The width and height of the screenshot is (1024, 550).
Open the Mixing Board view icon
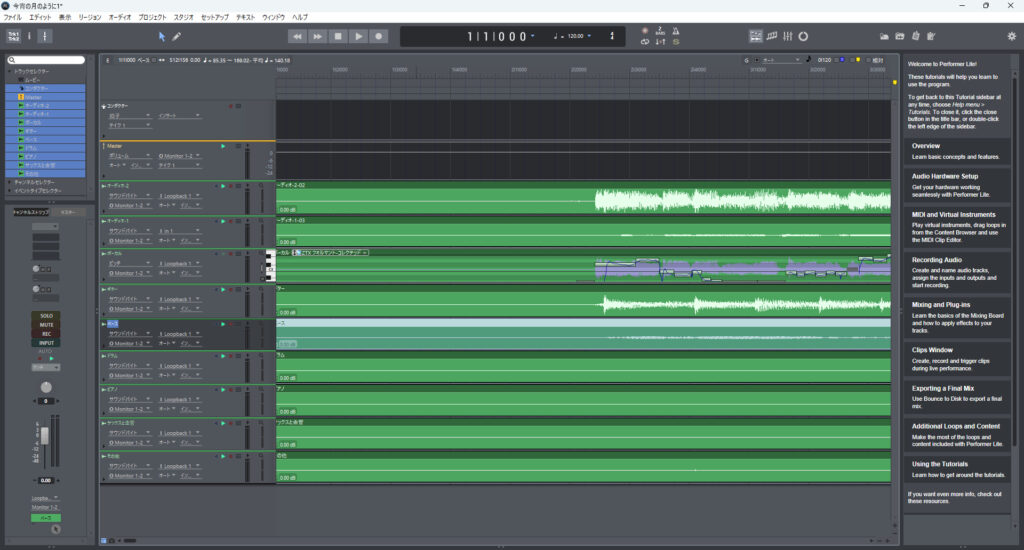788,36
